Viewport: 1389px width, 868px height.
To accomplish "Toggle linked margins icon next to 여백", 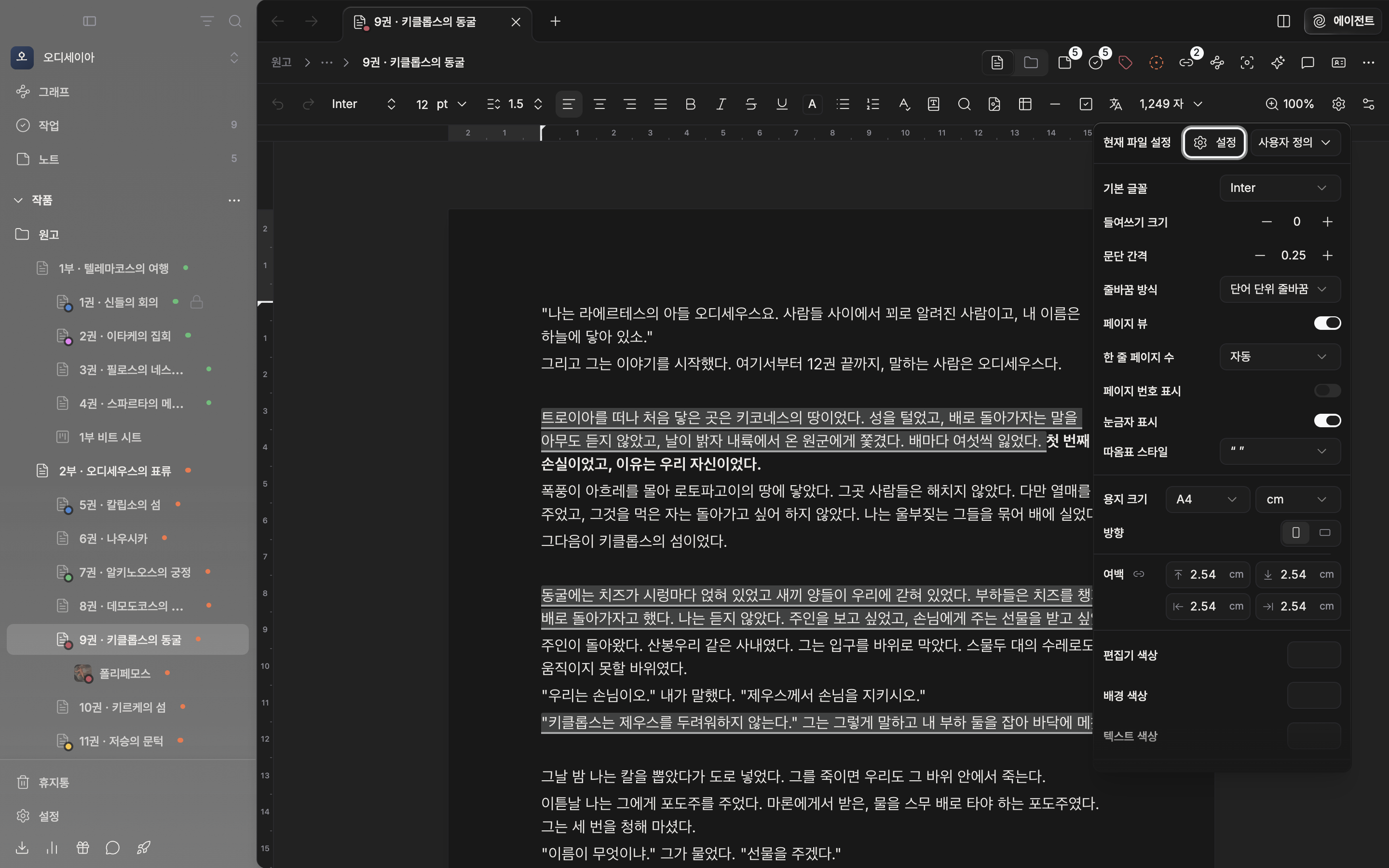I will tap(1139, 574).
